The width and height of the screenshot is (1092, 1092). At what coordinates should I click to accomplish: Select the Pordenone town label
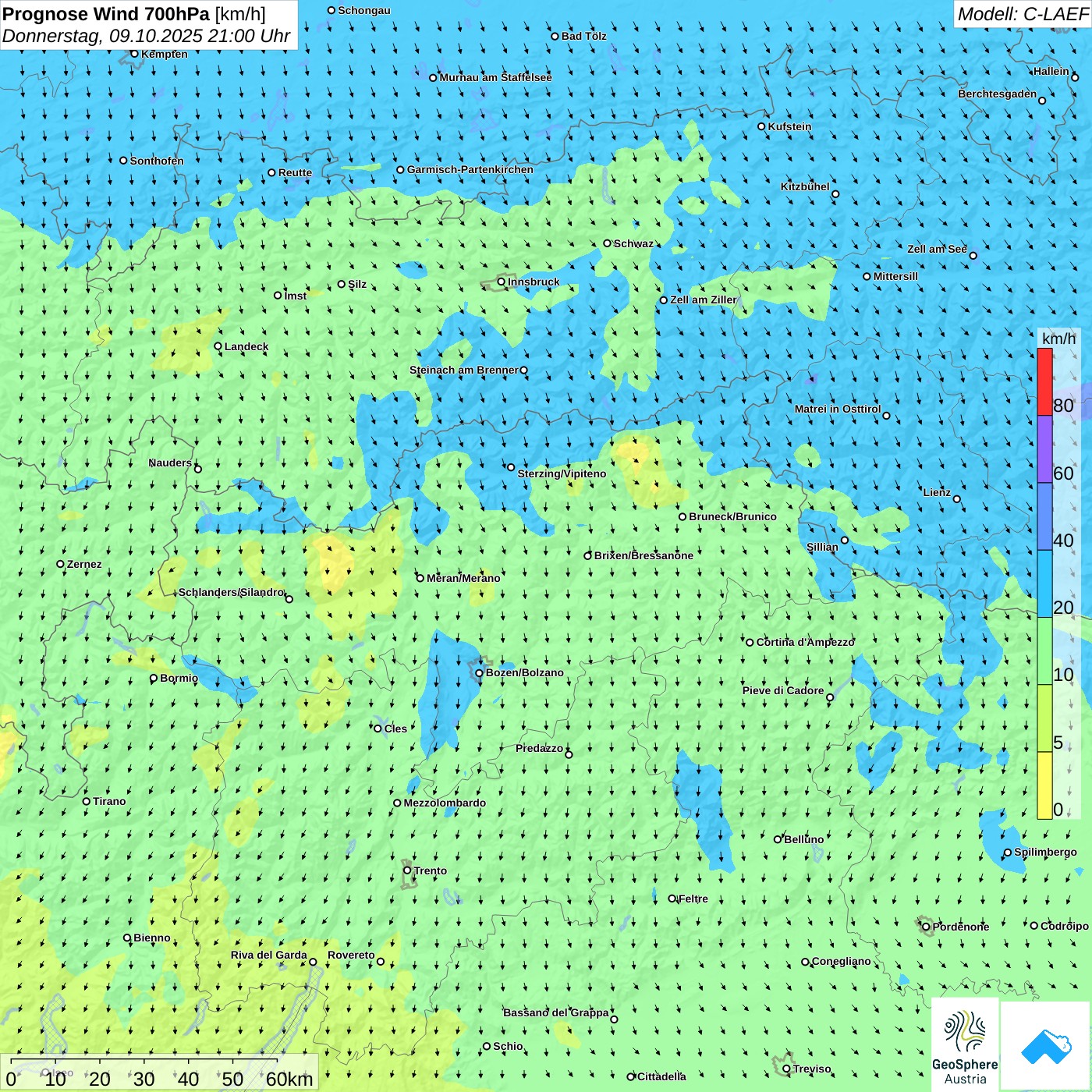click(961, 927)
